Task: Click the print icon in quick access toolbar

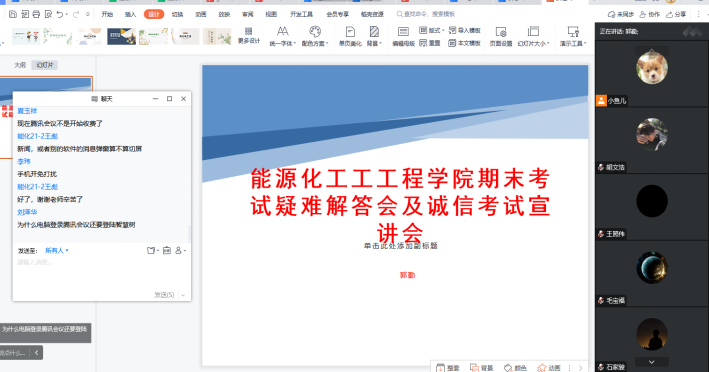Action: tap(36, 14)
